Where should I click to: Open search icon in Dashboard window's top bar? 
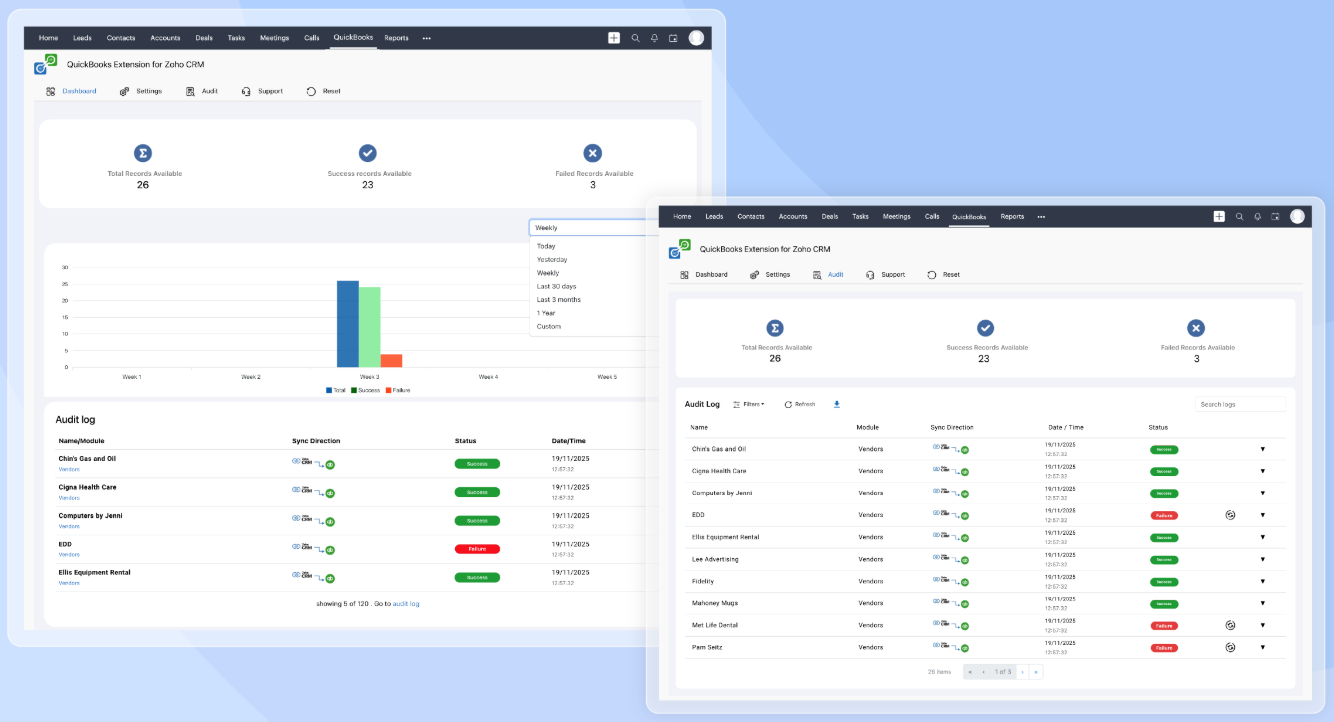[x=635, y=38]
